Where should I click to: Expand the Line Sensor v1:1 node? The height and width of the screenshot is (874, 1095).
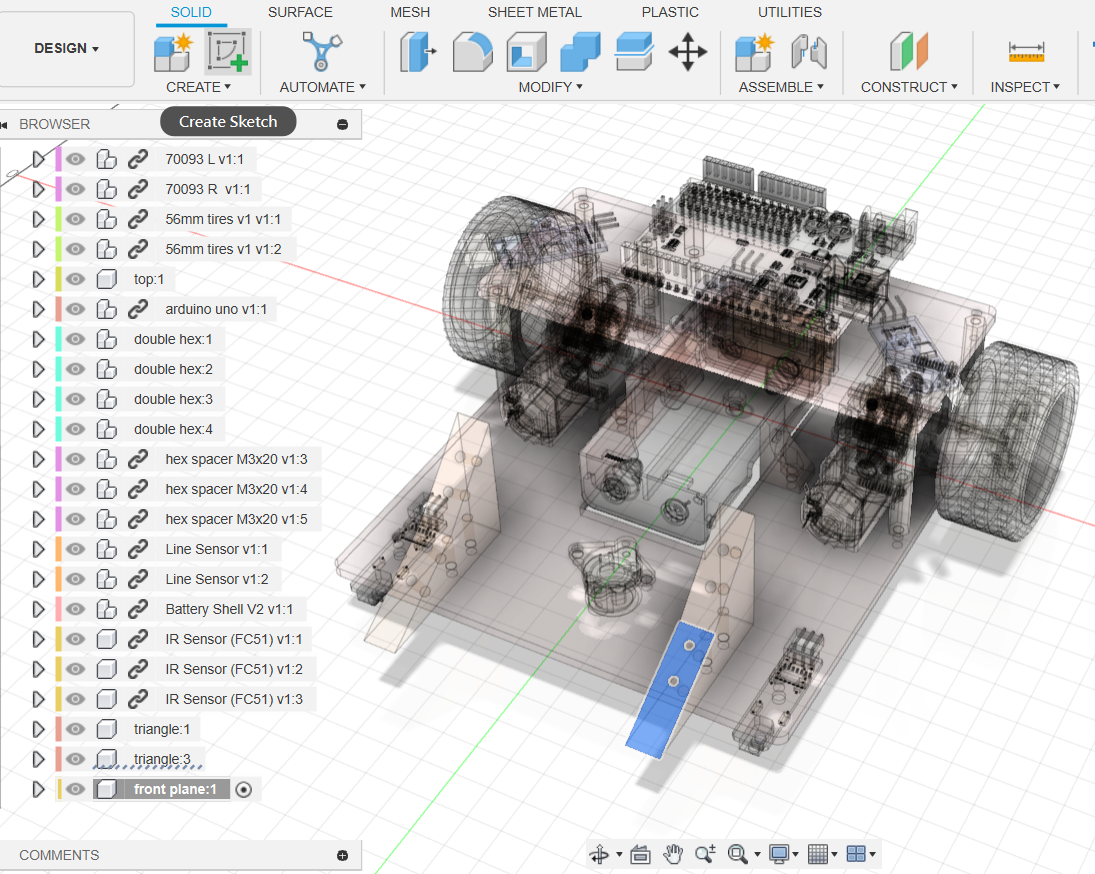(x=39, y=549)
